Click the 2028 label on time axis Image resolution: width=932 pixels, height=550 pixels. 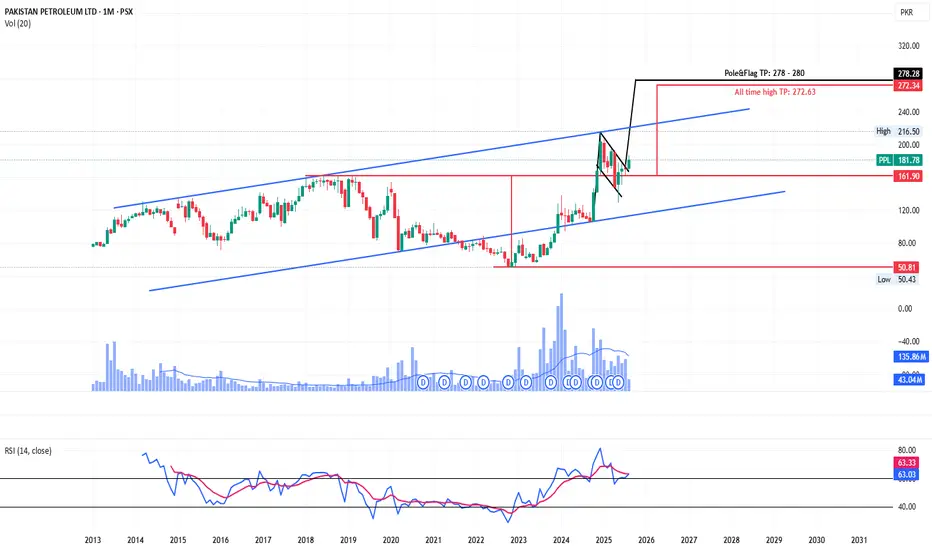tap(731, 540)
